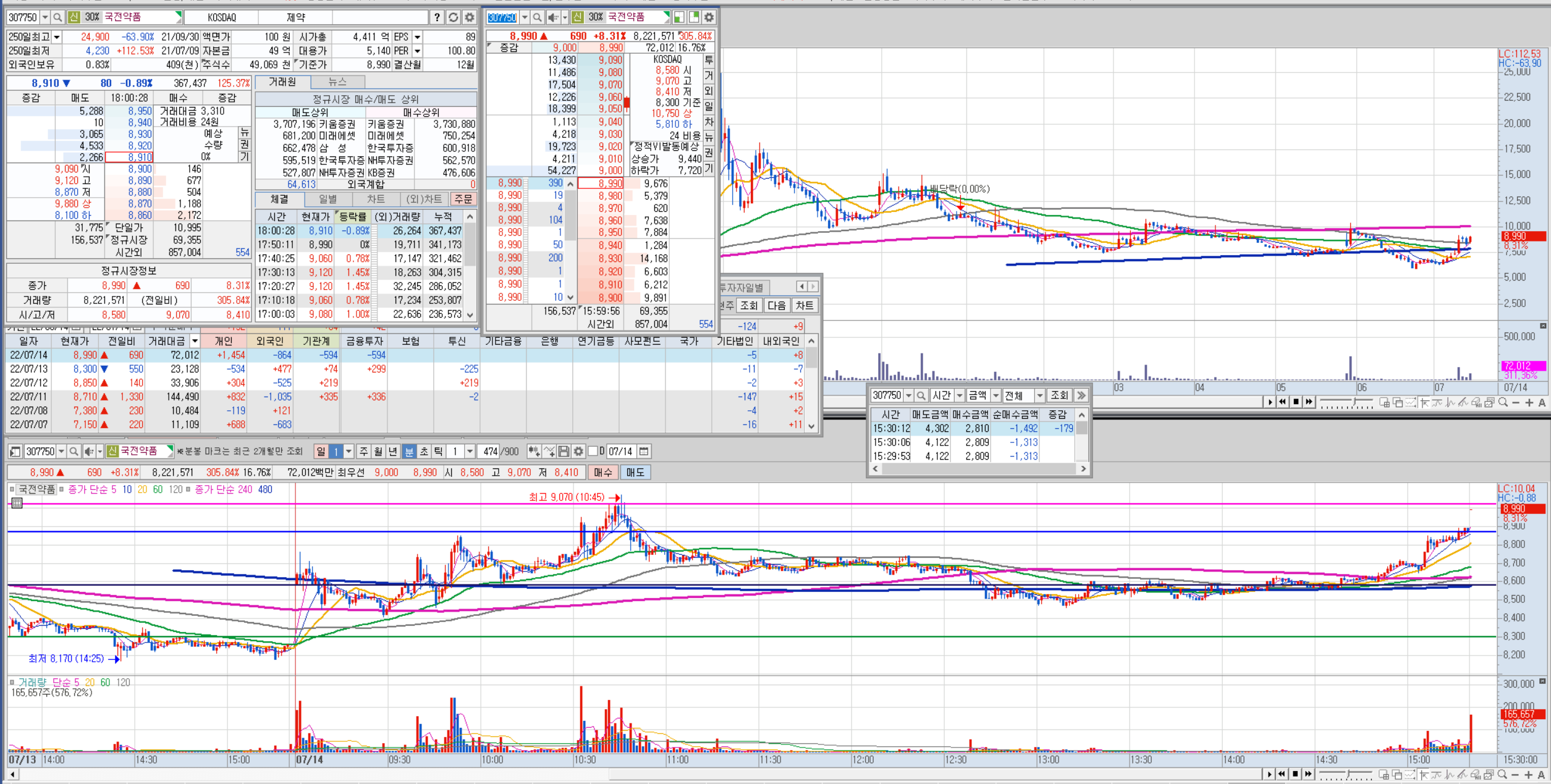
Task: Open help question mark icon in stock info panel
Action: [x=437, y=17]
